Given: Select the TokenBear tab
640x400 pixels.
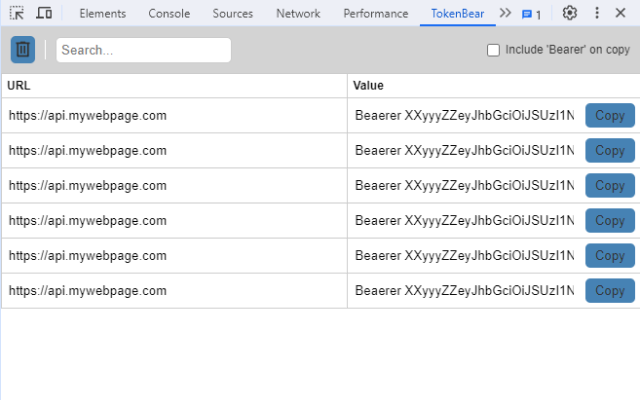Looking at the screenshot, I should point(456,14).
